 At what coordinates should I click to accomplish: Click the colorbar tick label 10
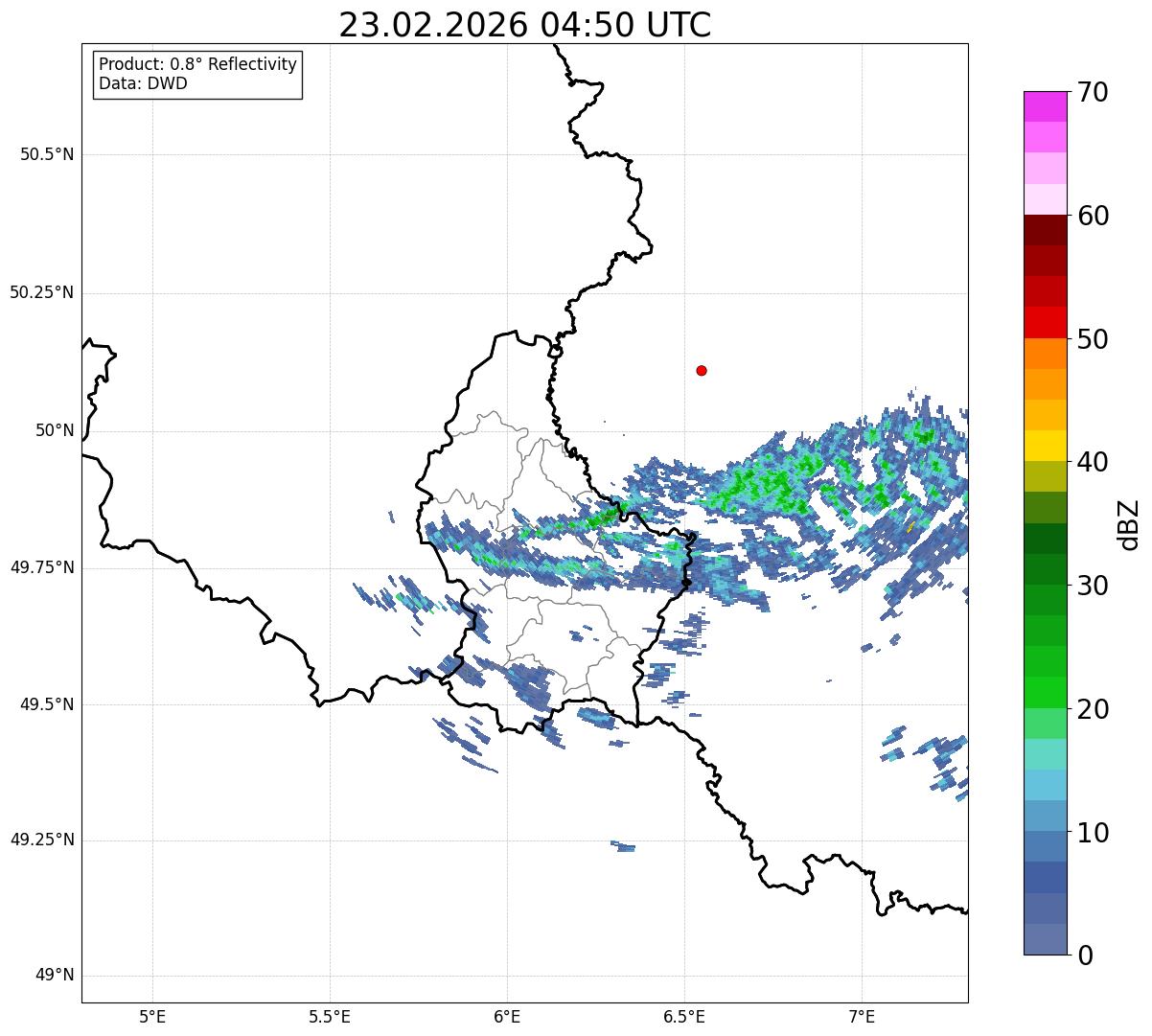[1093, 833]
